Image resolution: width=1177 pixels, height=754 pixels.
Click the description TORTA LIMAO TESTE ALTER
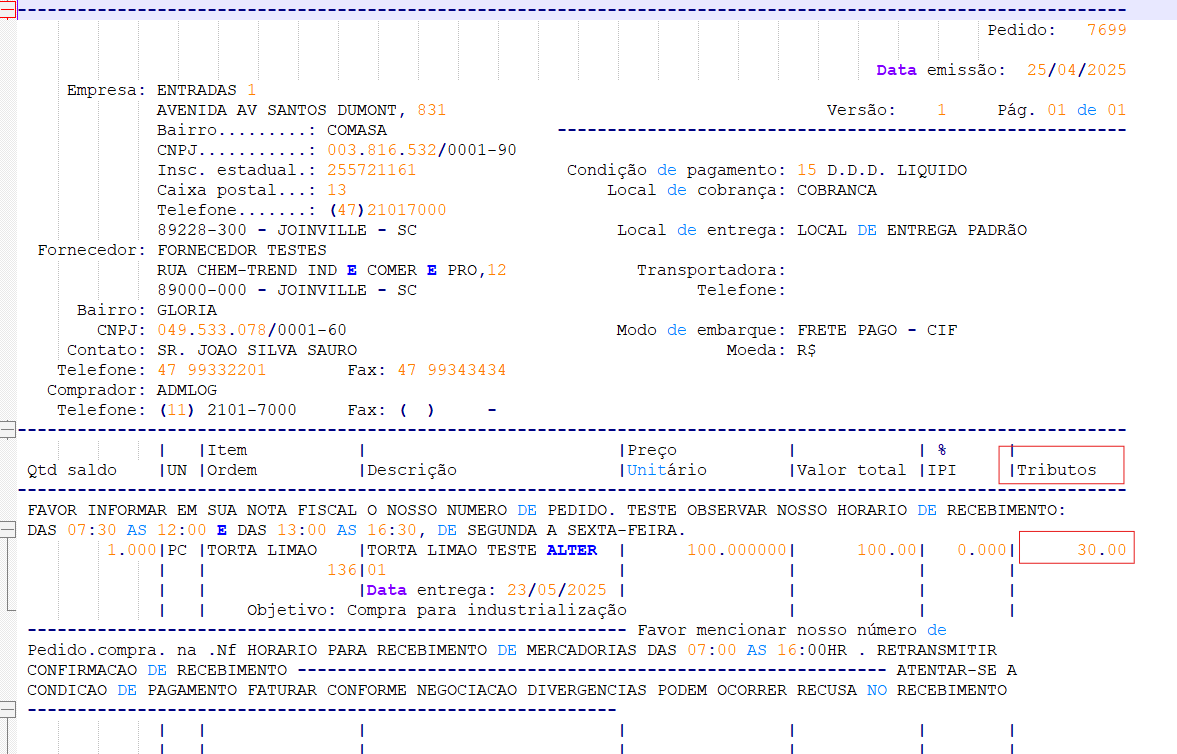coord(482,550)
